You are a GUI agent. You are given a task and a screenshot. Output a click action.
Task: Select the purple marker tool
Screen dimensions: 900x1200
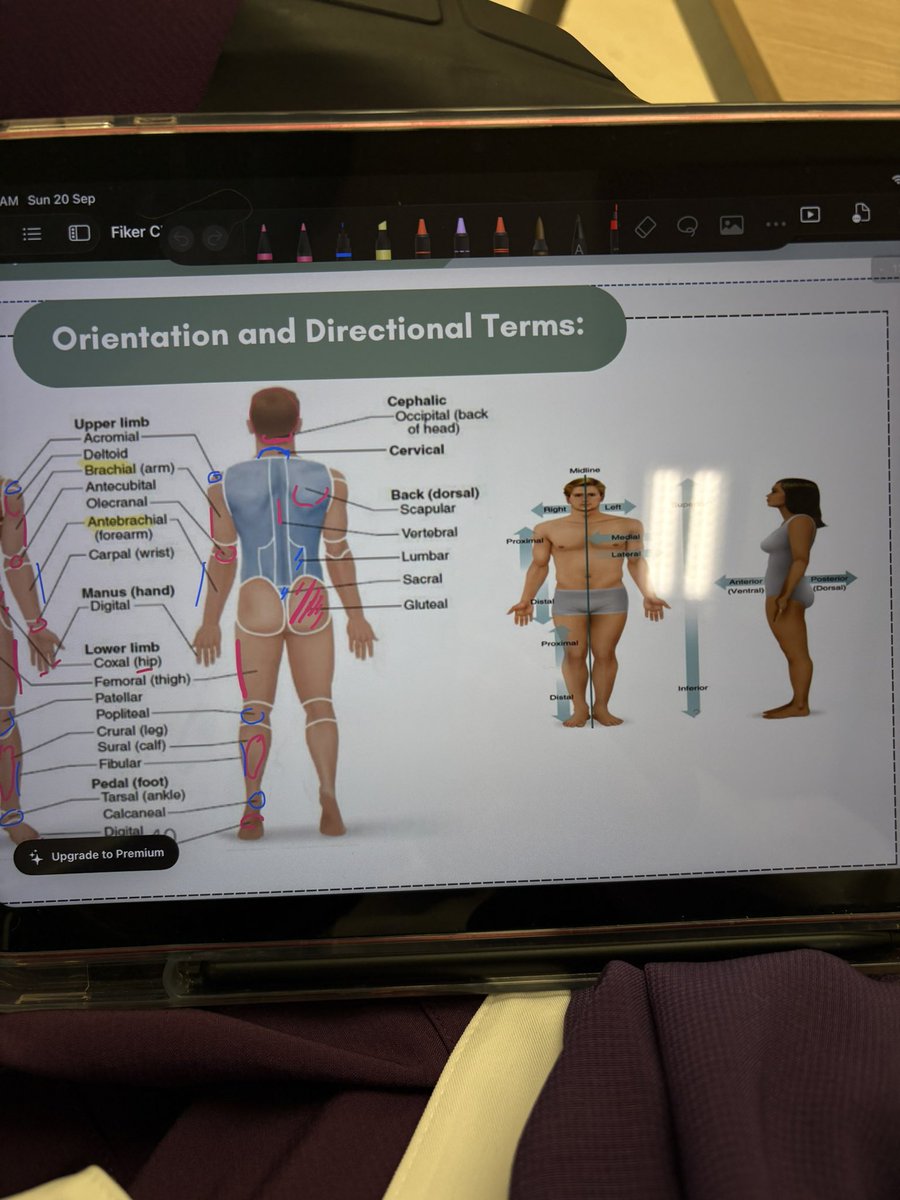pos(461,237)
